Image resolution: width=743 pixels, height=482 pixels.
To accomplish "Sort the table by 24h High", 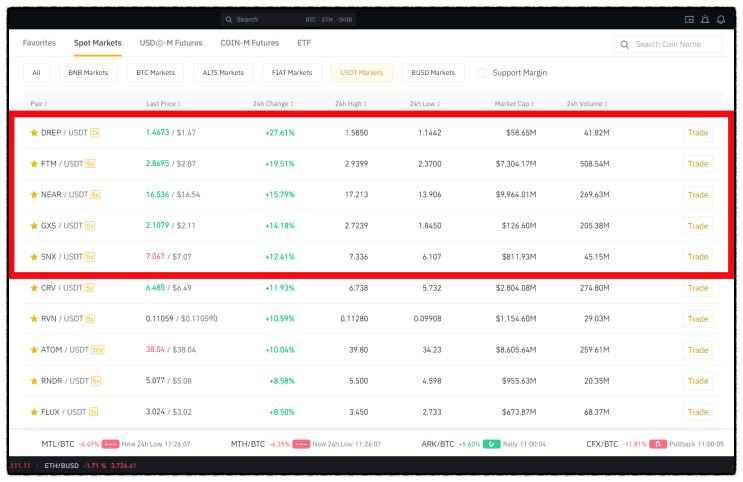I will tap(351, 104).
